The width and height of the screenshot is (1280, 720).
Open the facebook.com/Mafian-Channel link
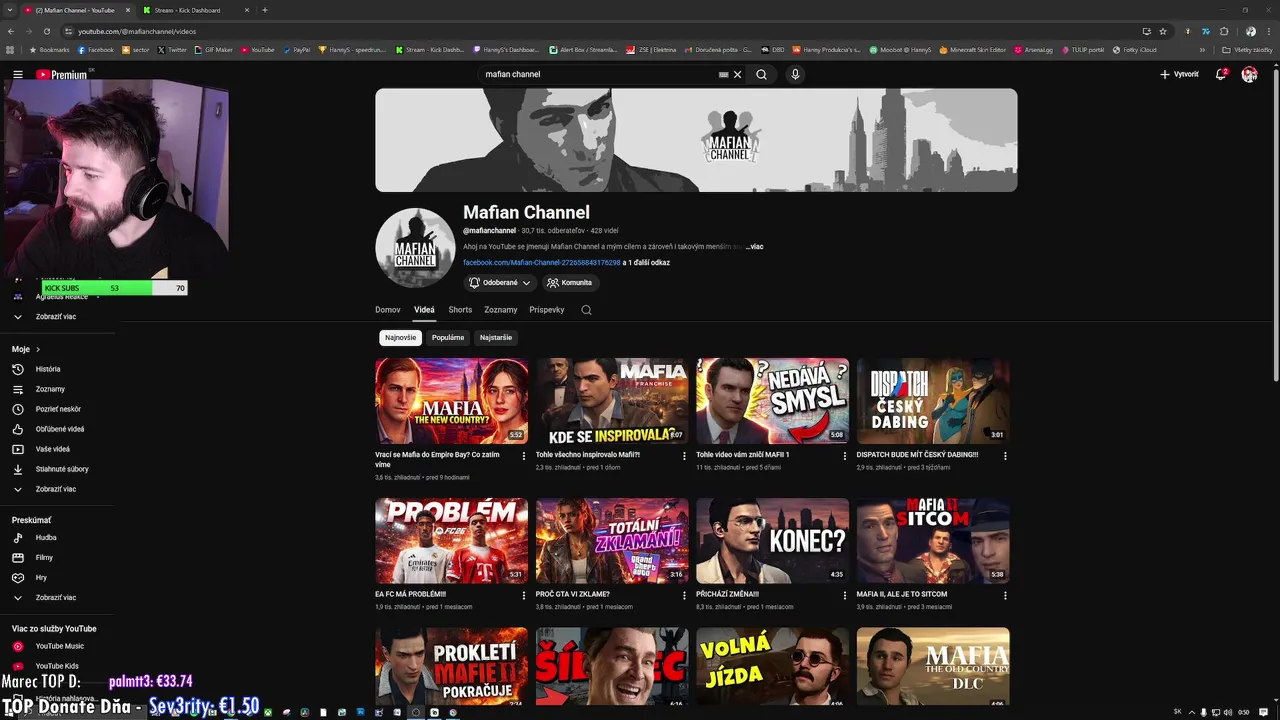(x=542, y=263)
